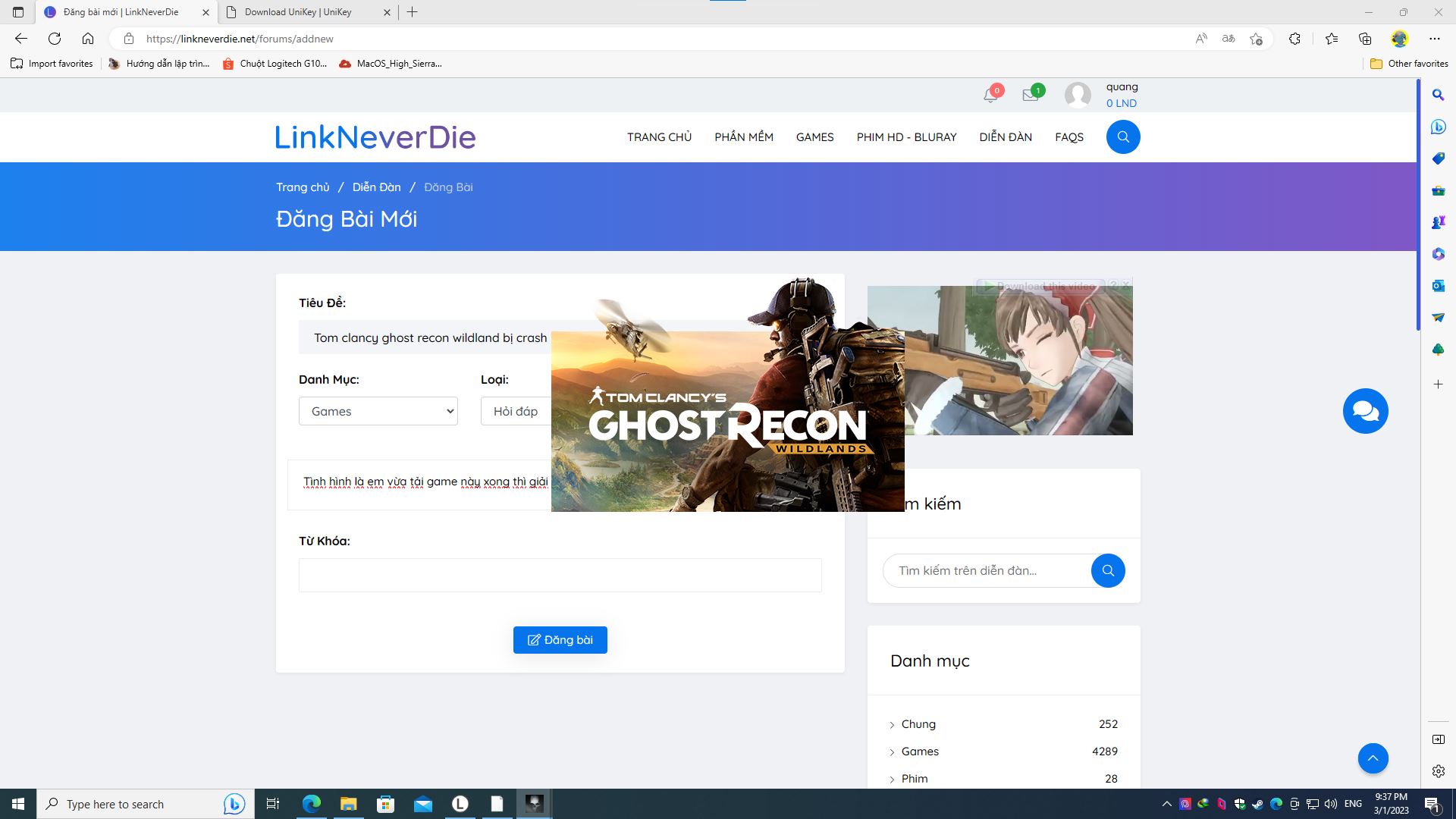Open sidebar Shopping tag icon
The image size is (1456, 819).
tap(1438, 158)
